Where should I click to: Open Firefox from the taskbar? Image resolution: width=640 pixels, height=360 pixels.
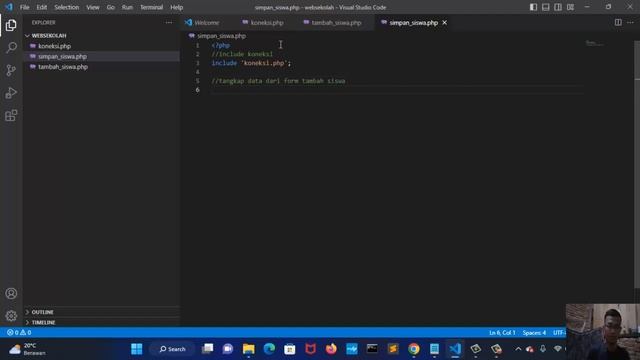point(331,349)
